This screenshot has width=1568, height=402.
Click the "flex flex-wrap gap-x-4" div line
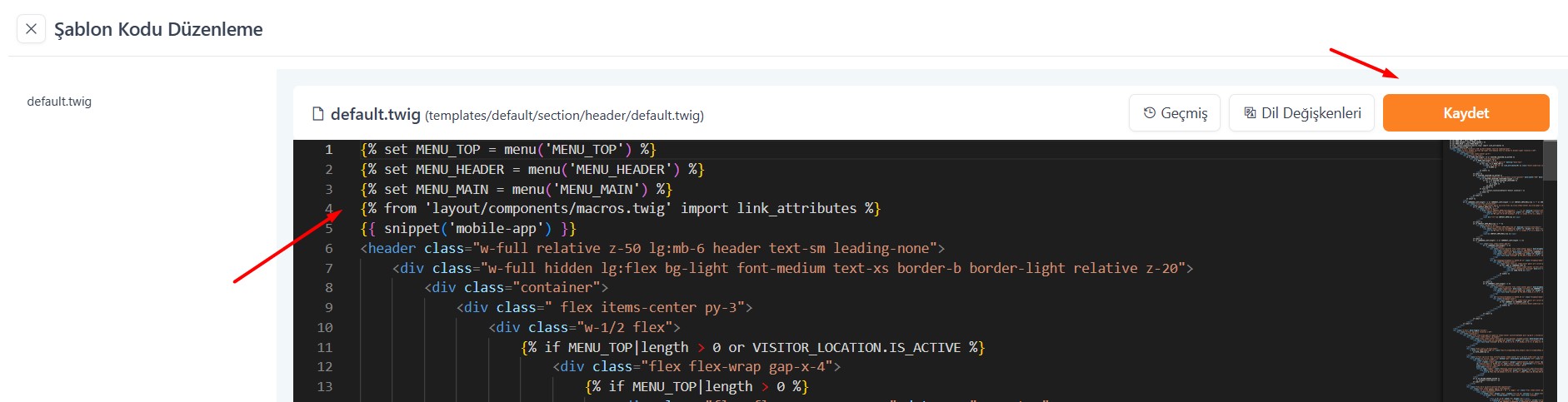click(696, 367)
